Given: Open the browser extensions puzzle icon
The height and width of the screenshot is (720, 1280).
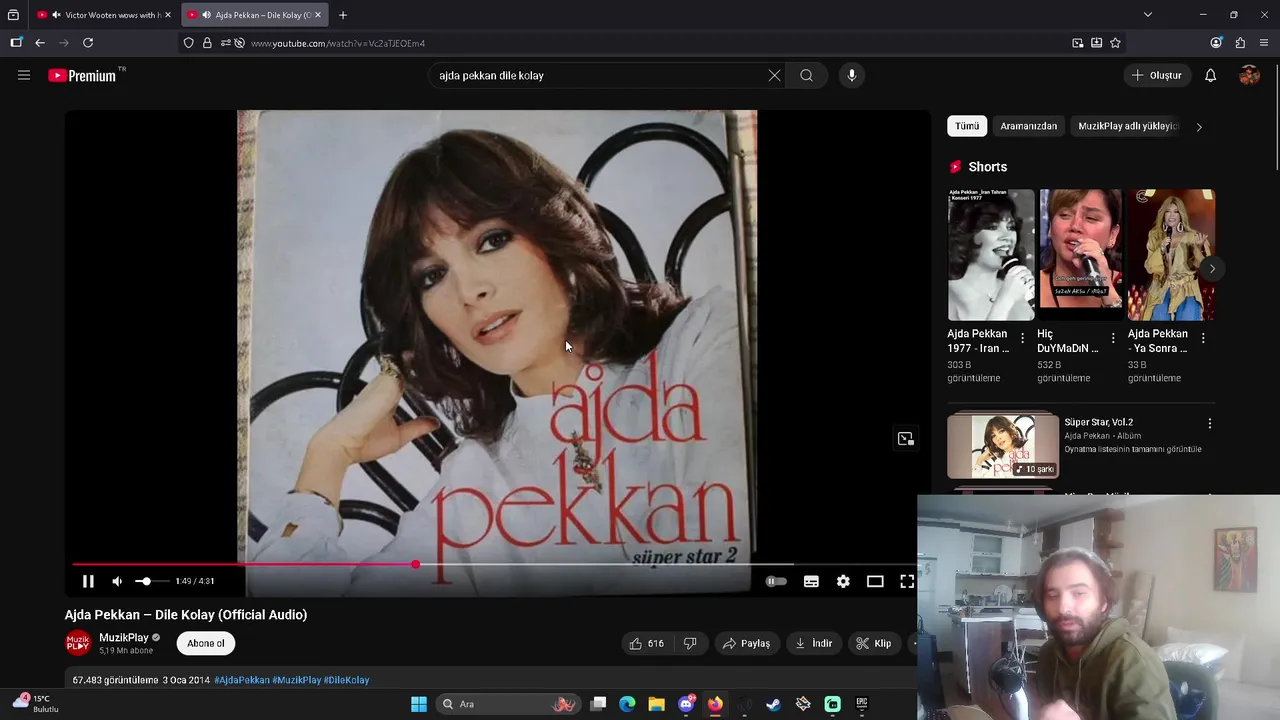Looking at the screenshot, I should point(1240,43).
